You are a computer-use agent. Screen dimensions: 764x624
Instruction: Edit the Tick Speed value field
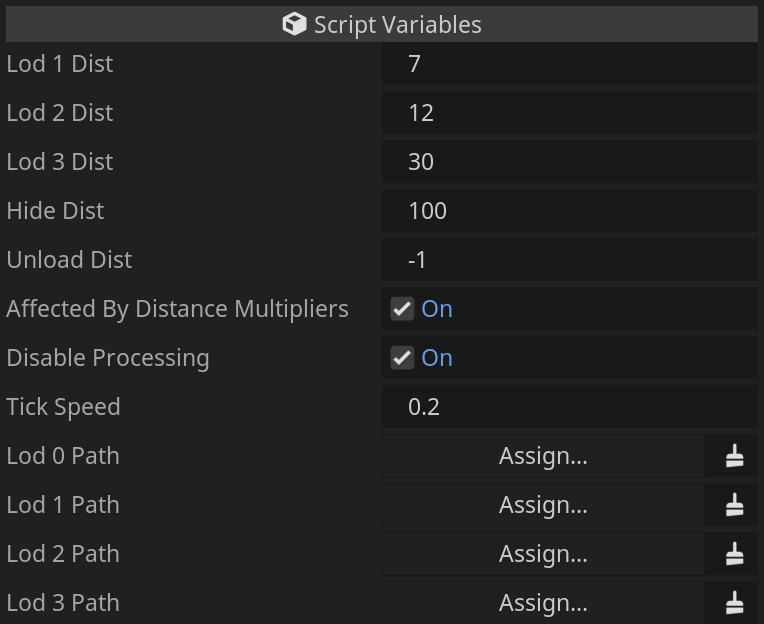[570, 407]
